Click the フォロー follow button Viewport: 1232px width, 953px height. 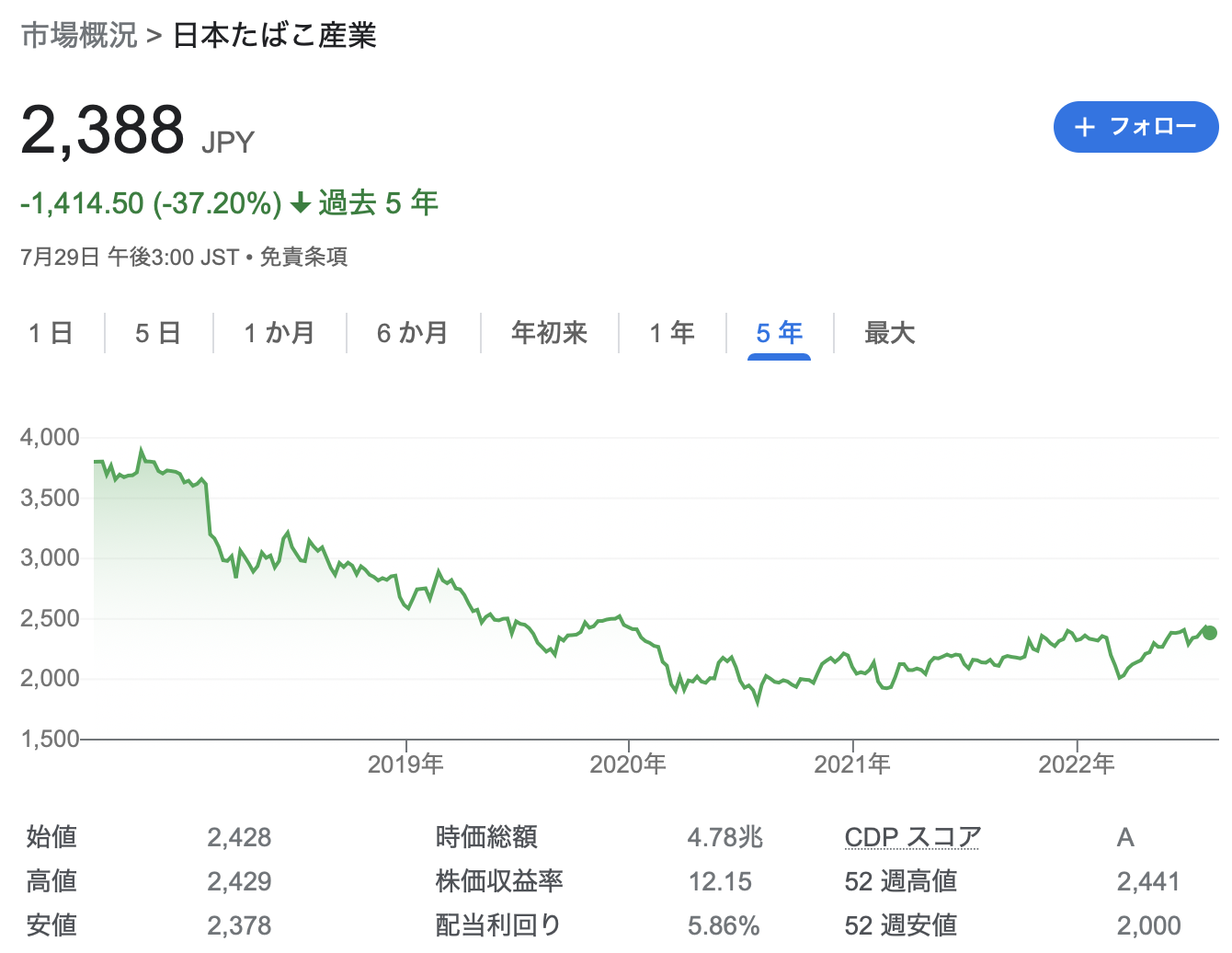pos(1135,127)
